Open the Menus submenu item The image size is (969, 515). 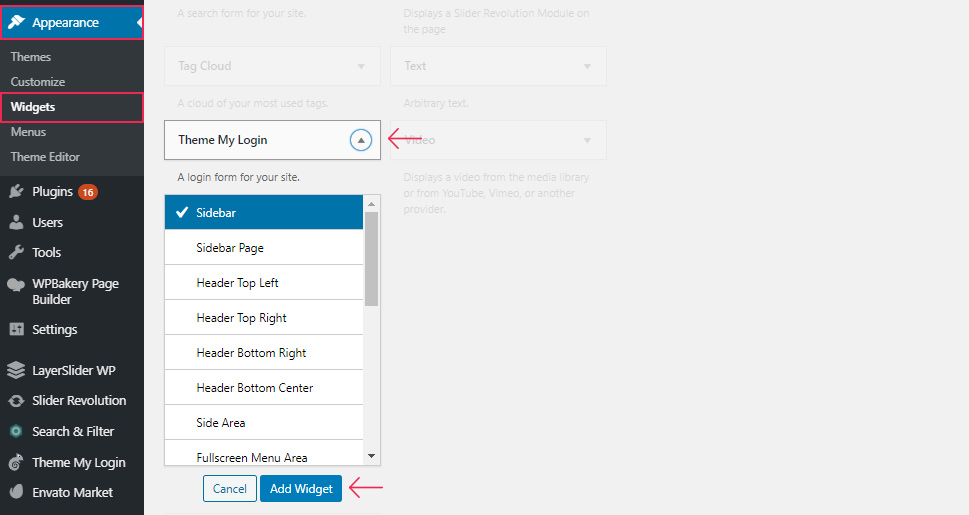pyautogui.click(x=28, y=132)
